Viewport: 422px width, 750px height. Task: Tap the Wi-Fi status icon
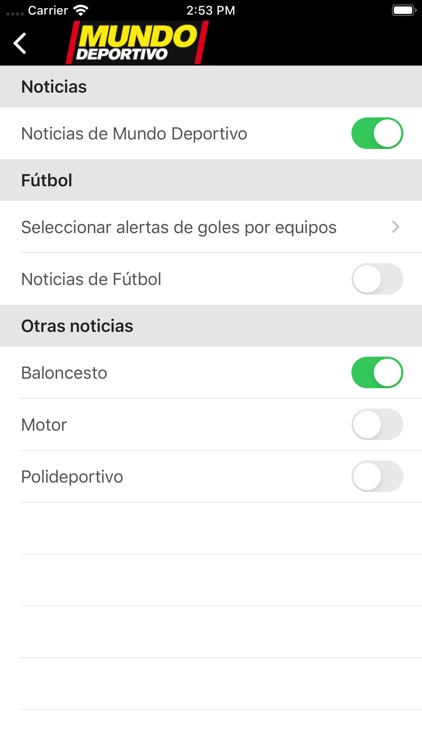tap(81, 11)
